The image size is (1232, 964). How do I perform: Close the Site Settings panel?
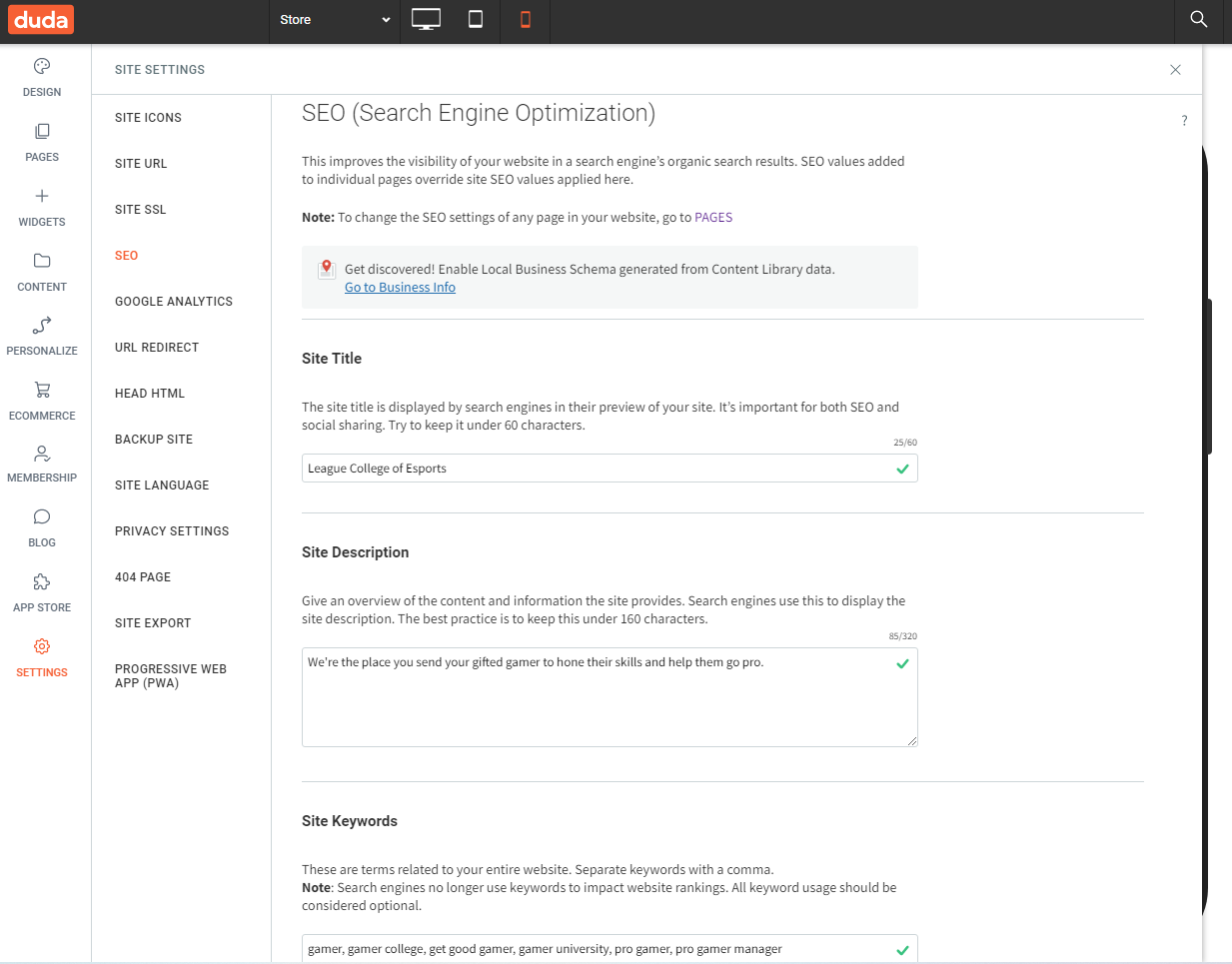[1175, 70]
